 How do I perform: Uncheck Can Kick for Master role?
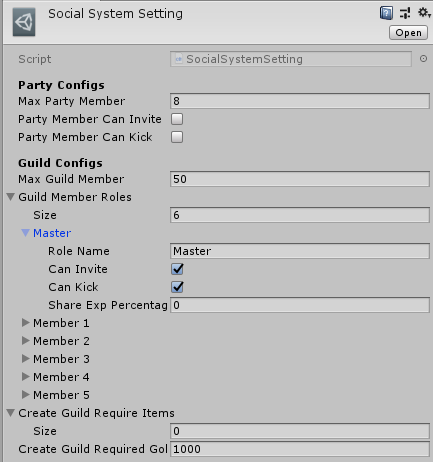[x=177, y=287]
